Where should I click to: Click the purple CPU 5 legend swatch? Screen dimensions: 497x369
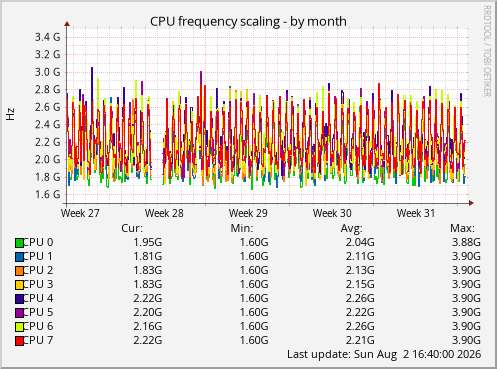point(19,313)
